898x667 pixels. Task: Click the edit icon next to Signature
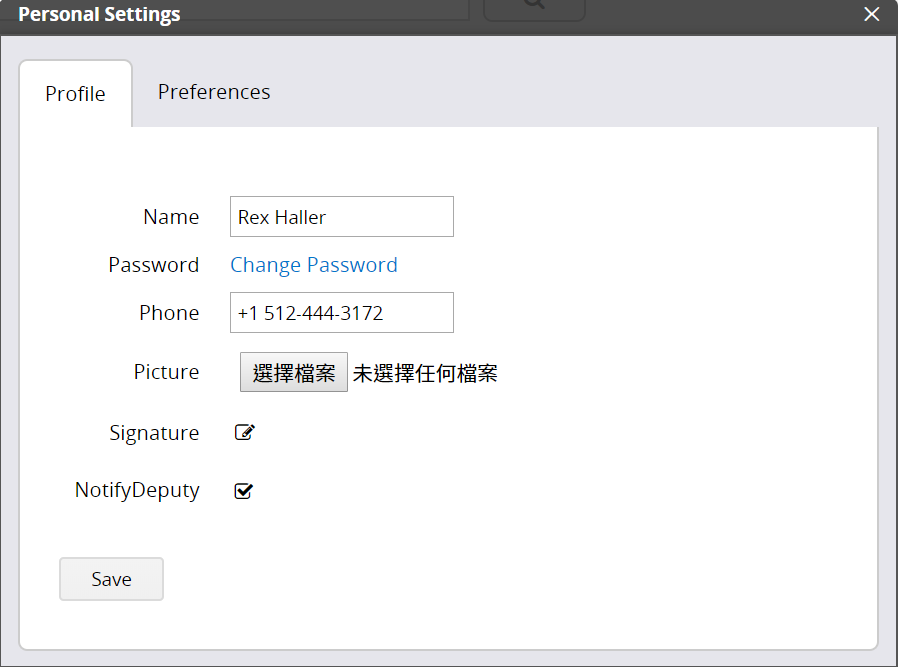click(x=243, y=432)
